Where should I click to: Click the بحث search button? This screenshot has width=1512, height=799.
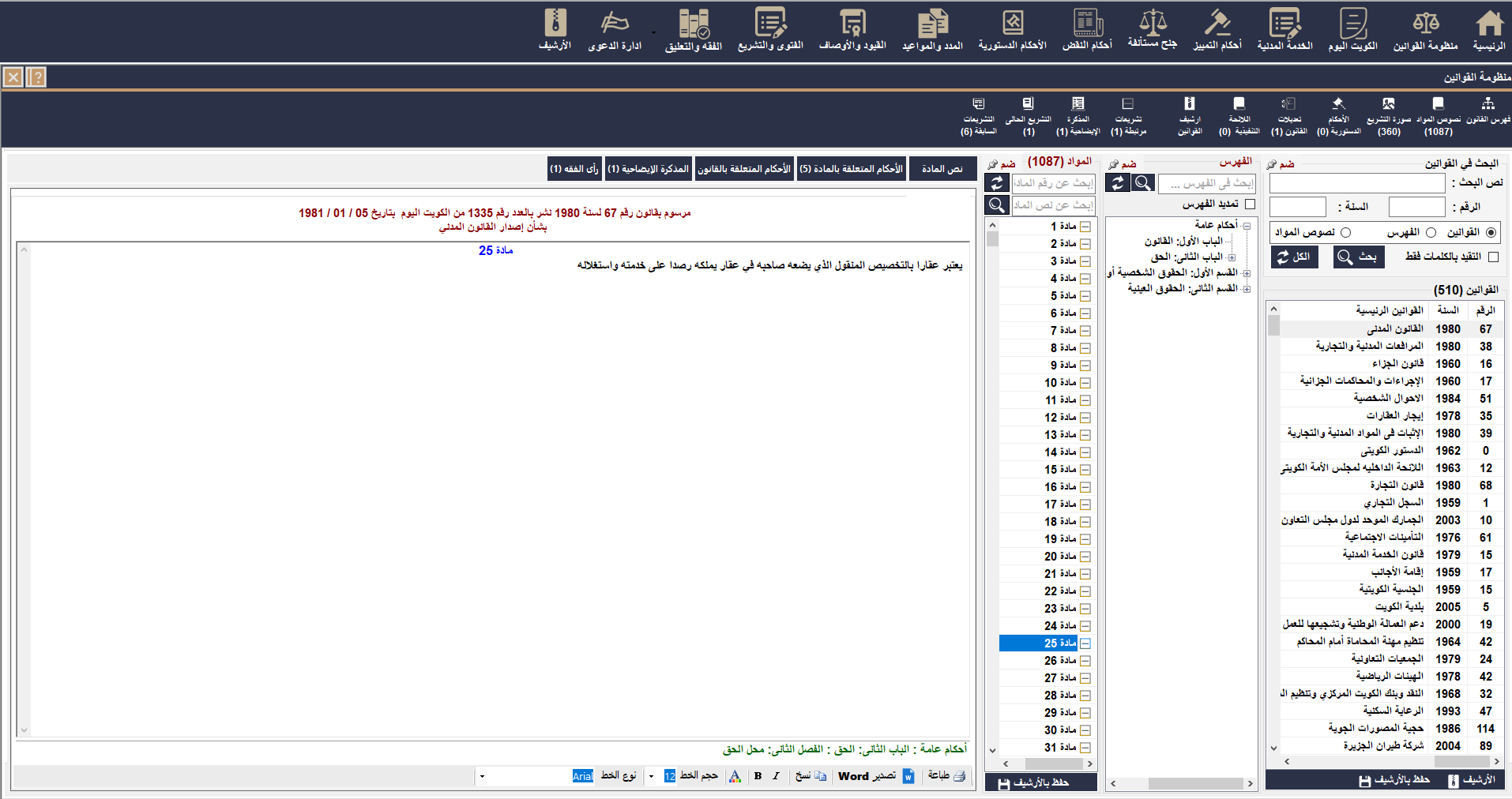click(x=1359, y=257)
